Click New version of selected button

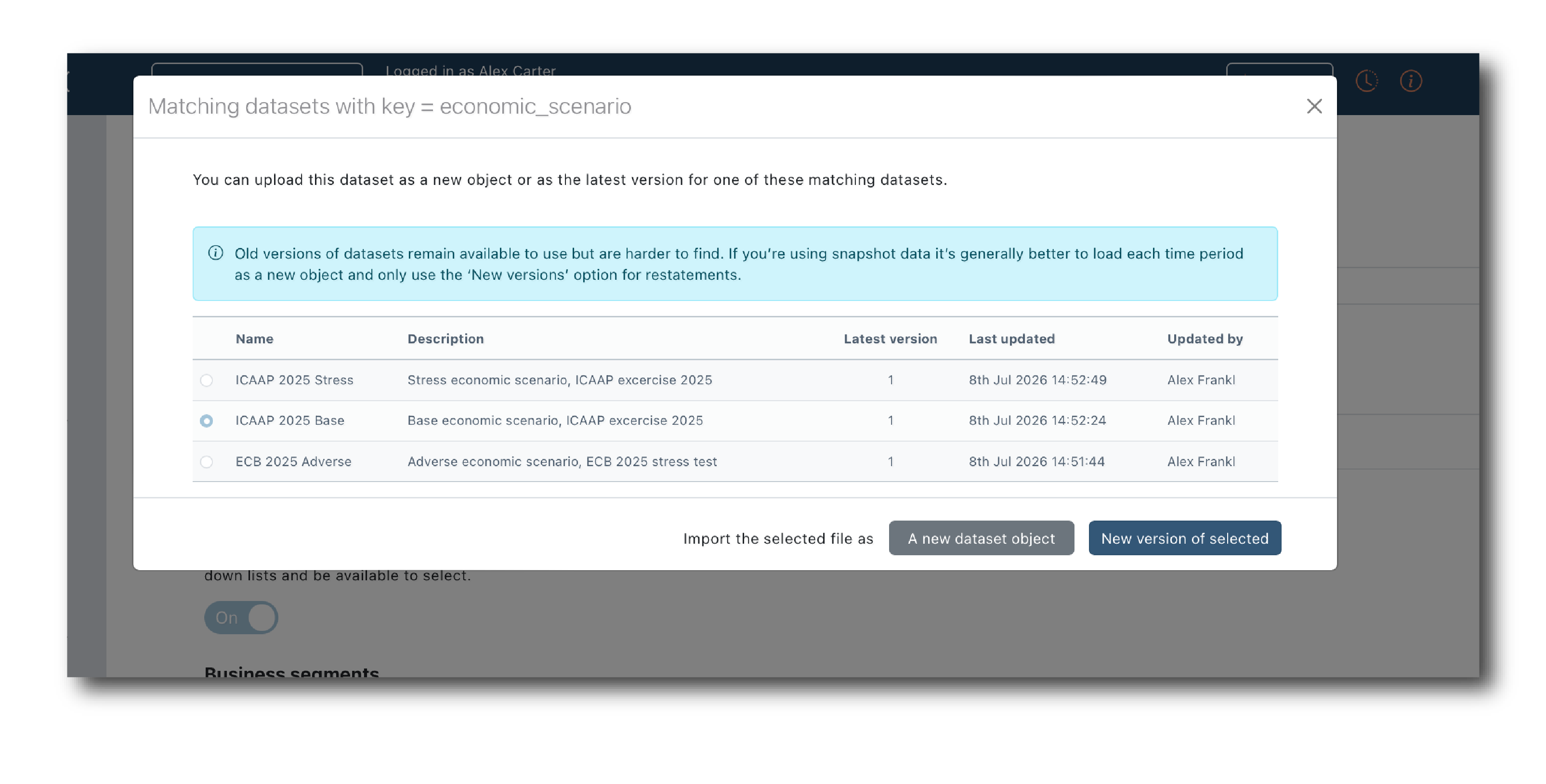[1185, 538]
